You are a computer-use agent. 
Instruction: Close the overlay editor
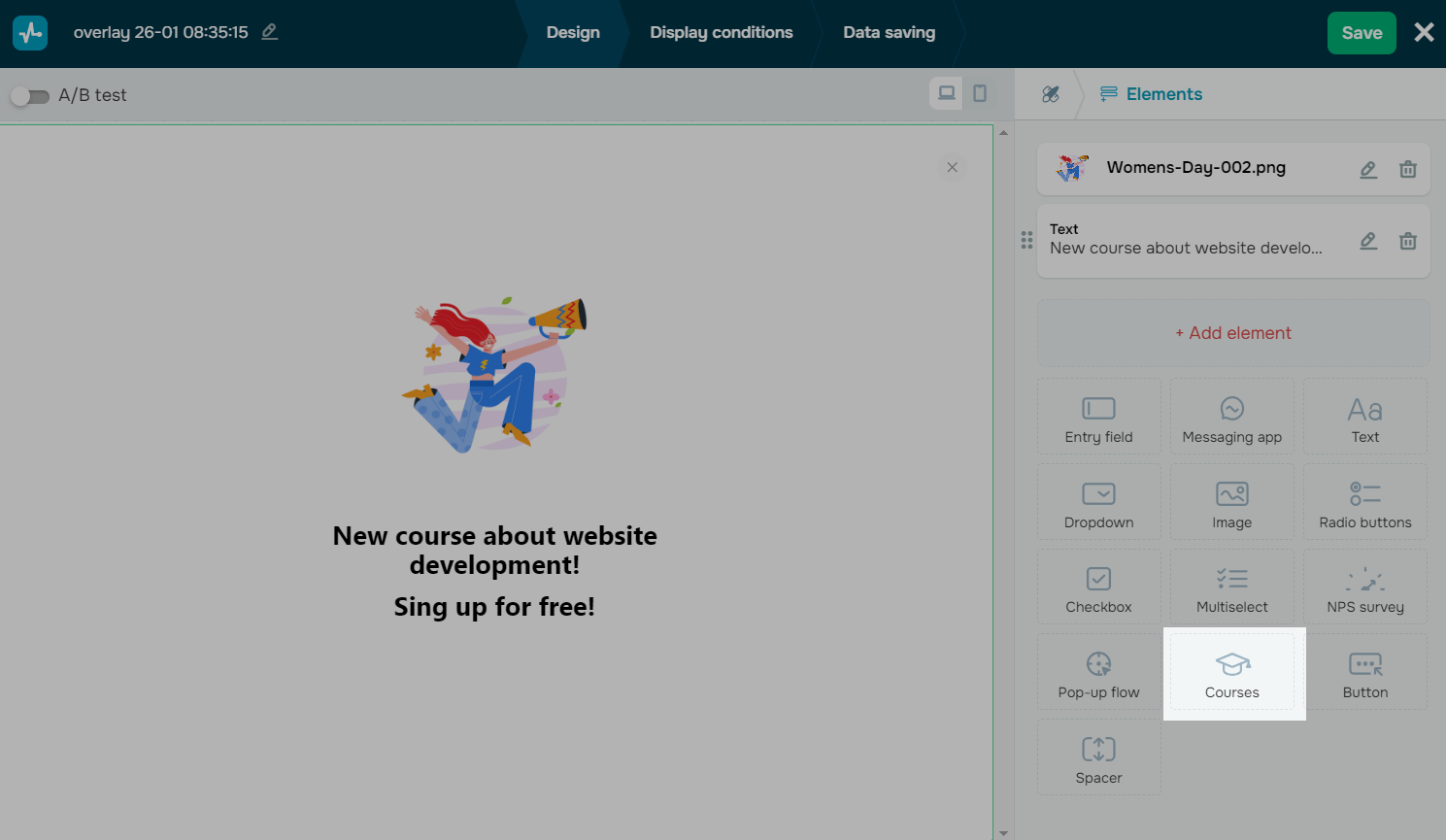(x=1424, y=32)
